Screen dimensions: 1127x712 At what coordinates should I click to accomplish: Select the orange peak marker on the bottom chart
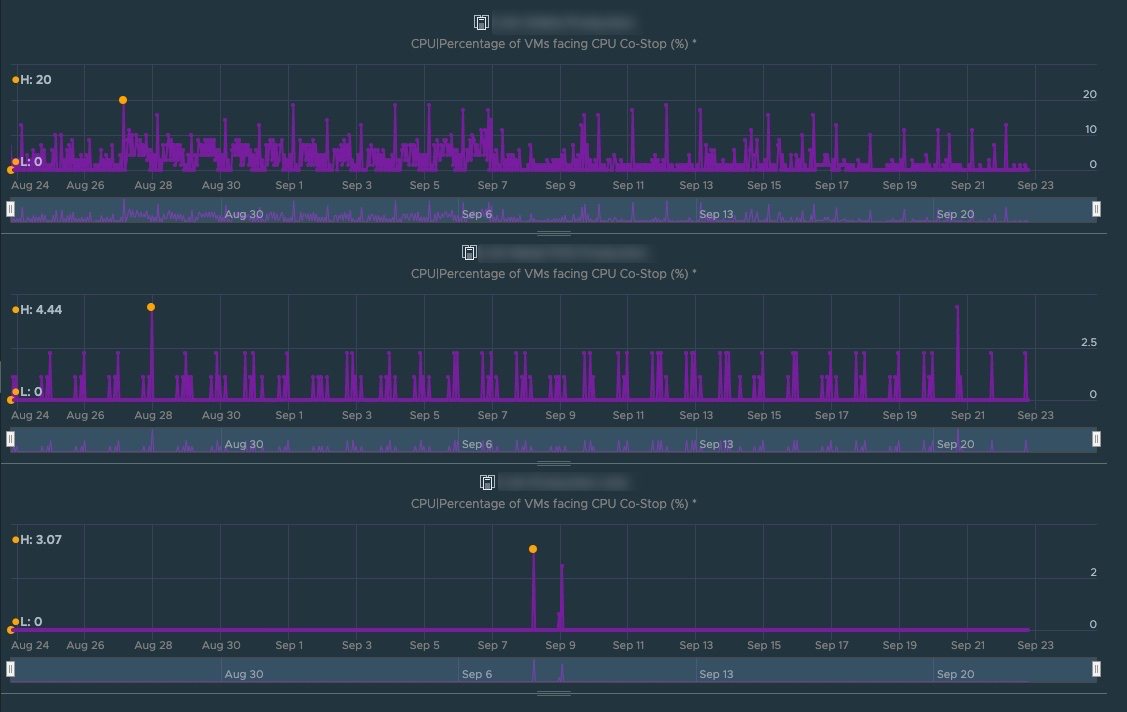pos(533,549)
